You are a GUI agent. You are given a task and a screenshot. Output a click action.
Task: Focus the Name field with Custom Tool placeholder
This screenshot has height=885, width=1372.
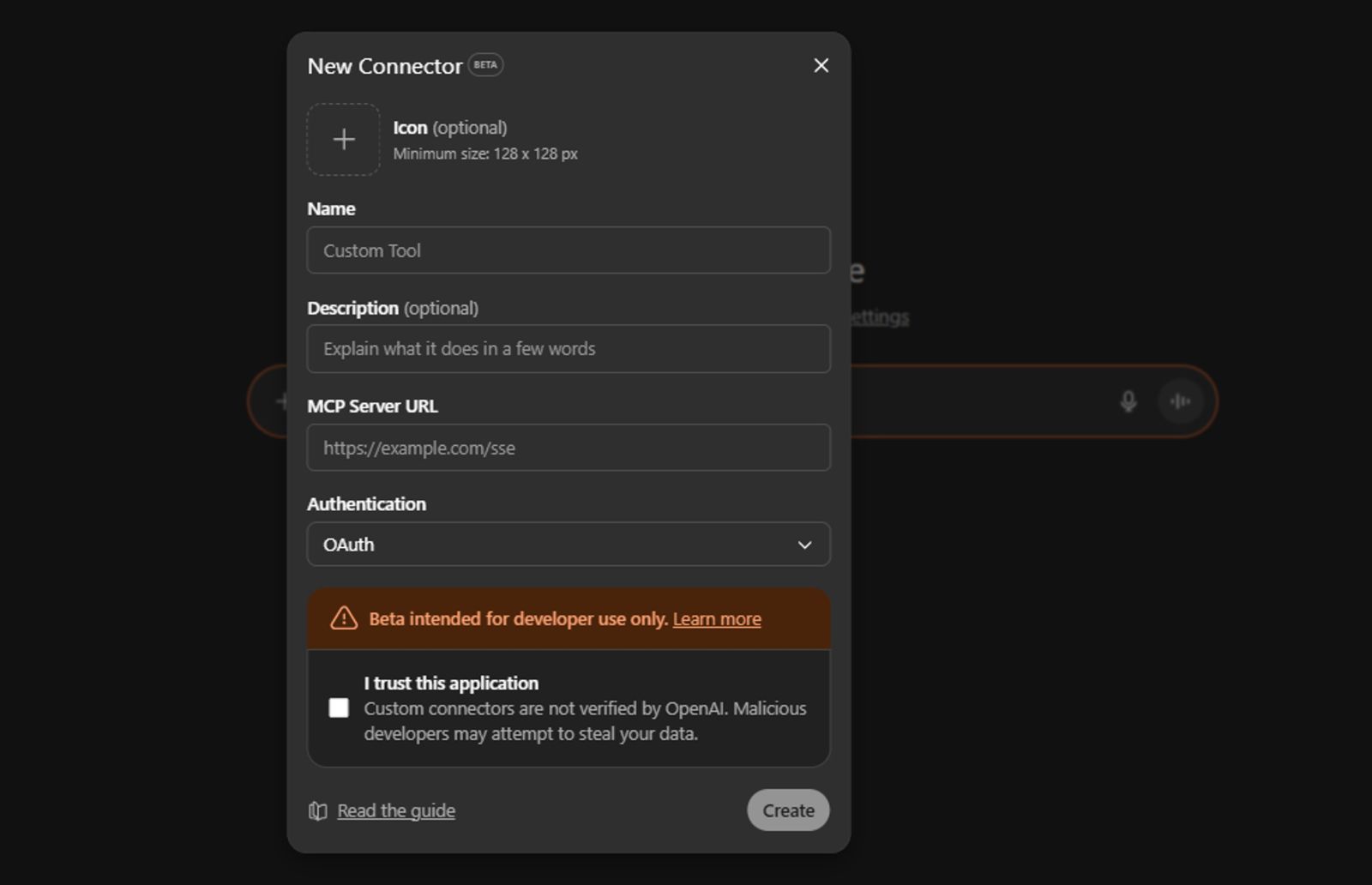[x=569, y=250]
